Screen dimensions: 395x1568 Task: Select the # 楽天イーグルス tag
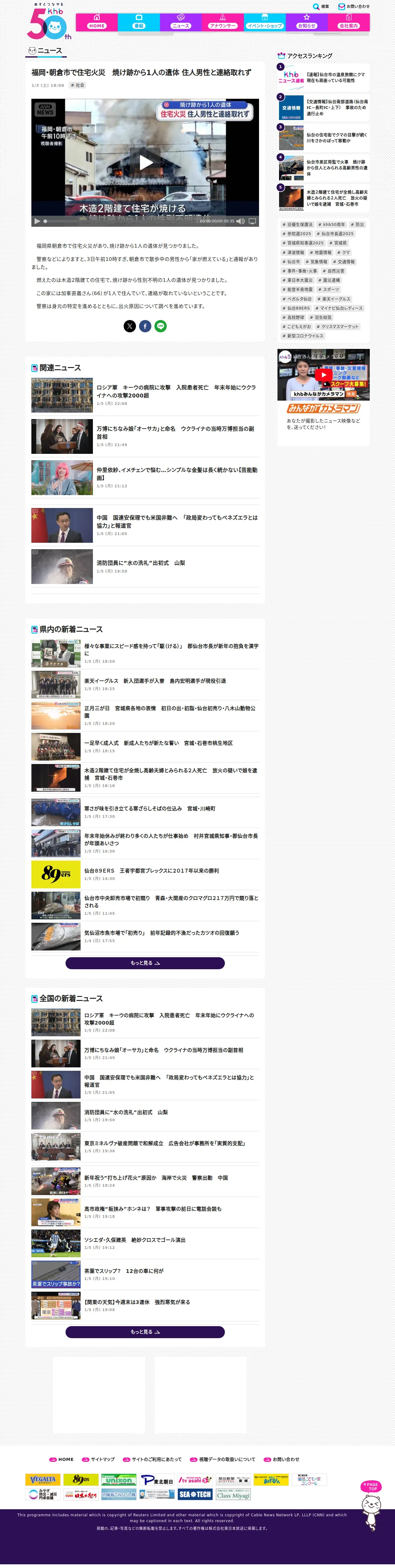pyautogui.click(x=334, y=299)
